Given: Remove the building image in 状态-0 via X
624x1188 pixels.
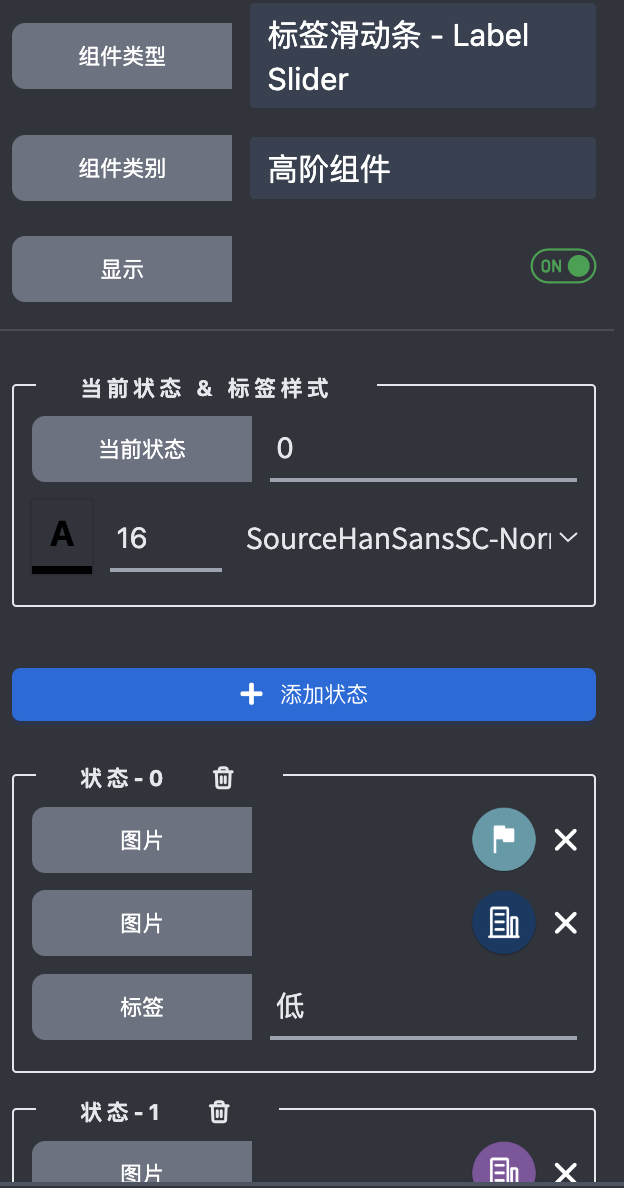Looking at the screenshot, I should (x=565, y=923).
